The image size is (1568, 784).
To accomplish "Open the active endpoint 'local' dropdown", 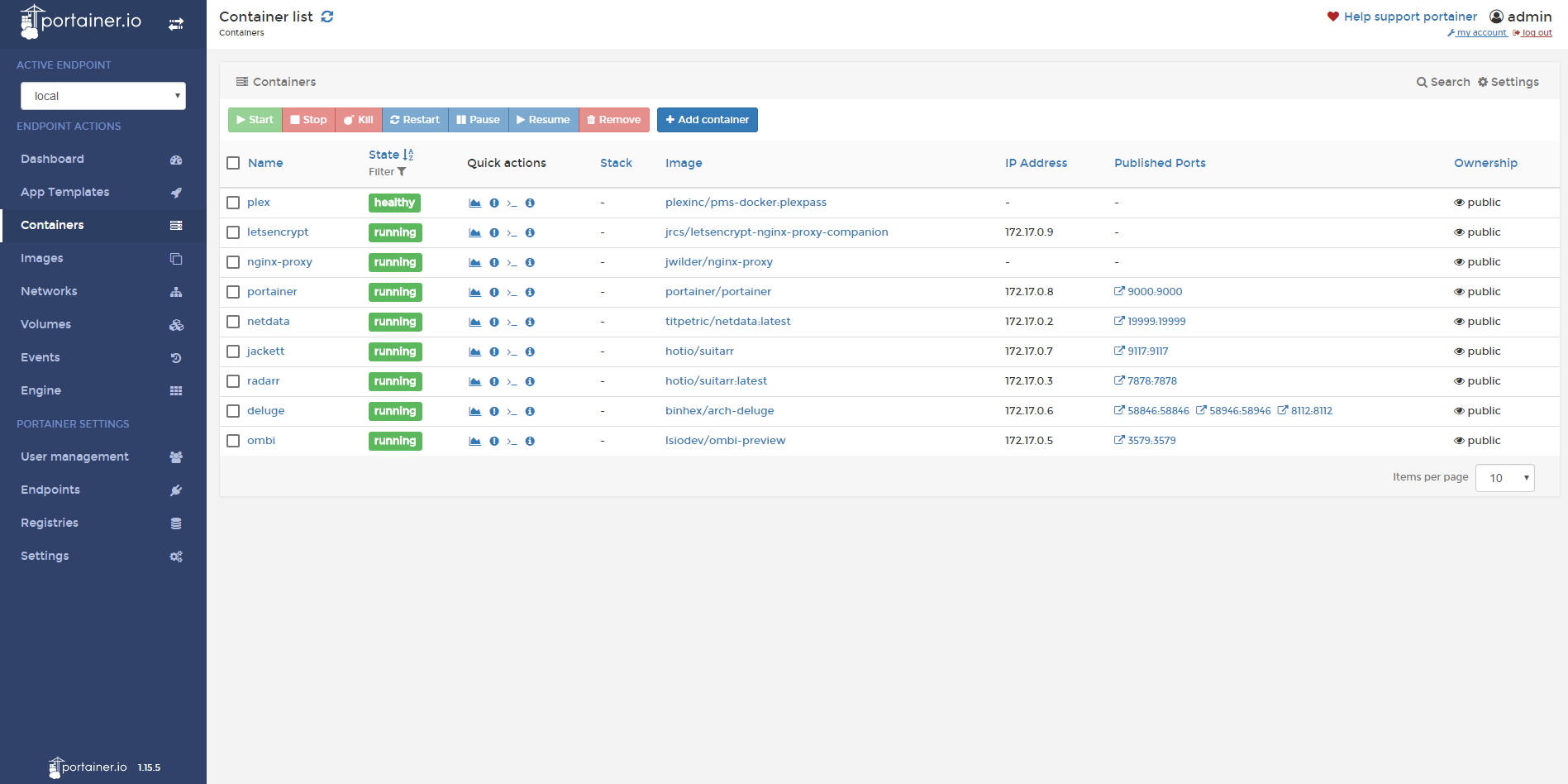I will 103,96.
